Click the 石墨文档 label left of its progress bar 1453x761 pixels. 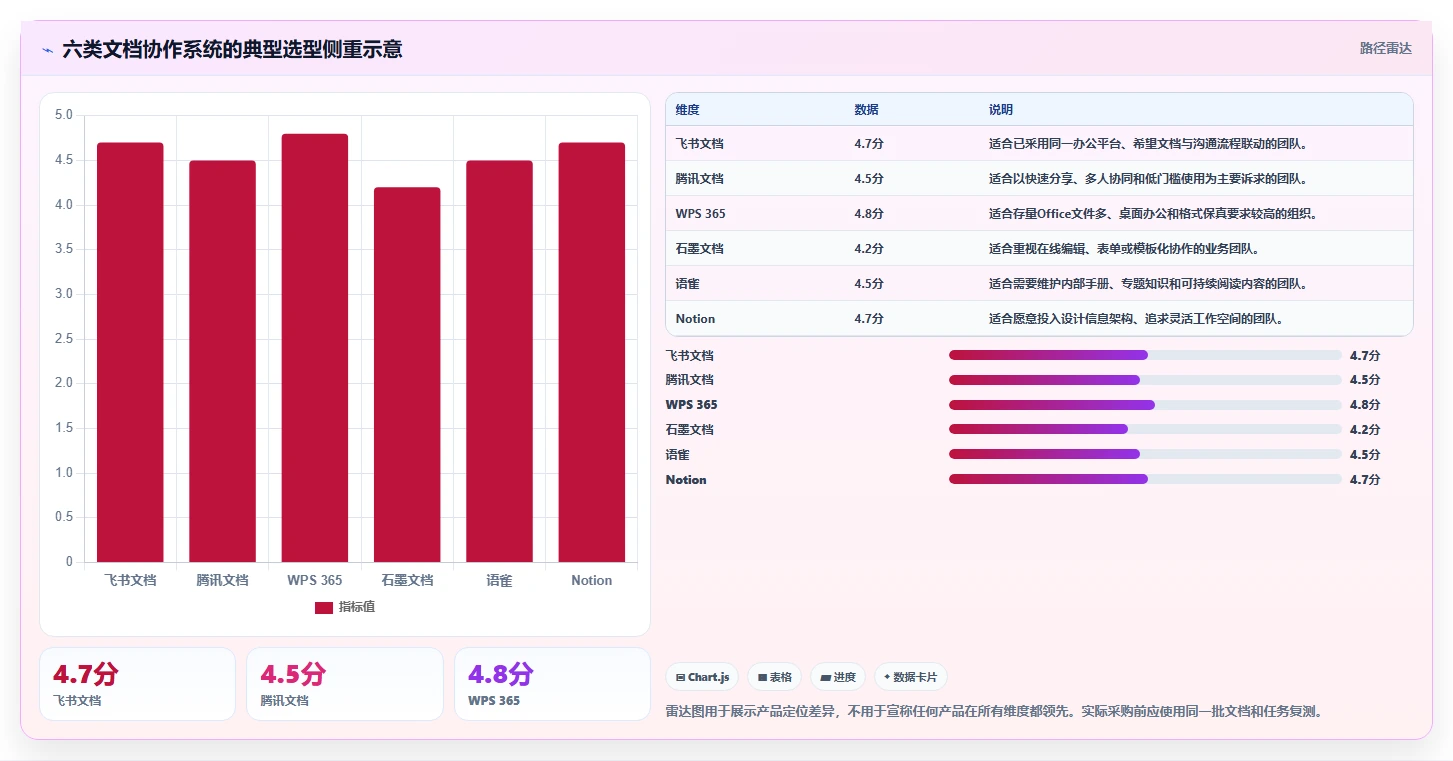[690, 430]
